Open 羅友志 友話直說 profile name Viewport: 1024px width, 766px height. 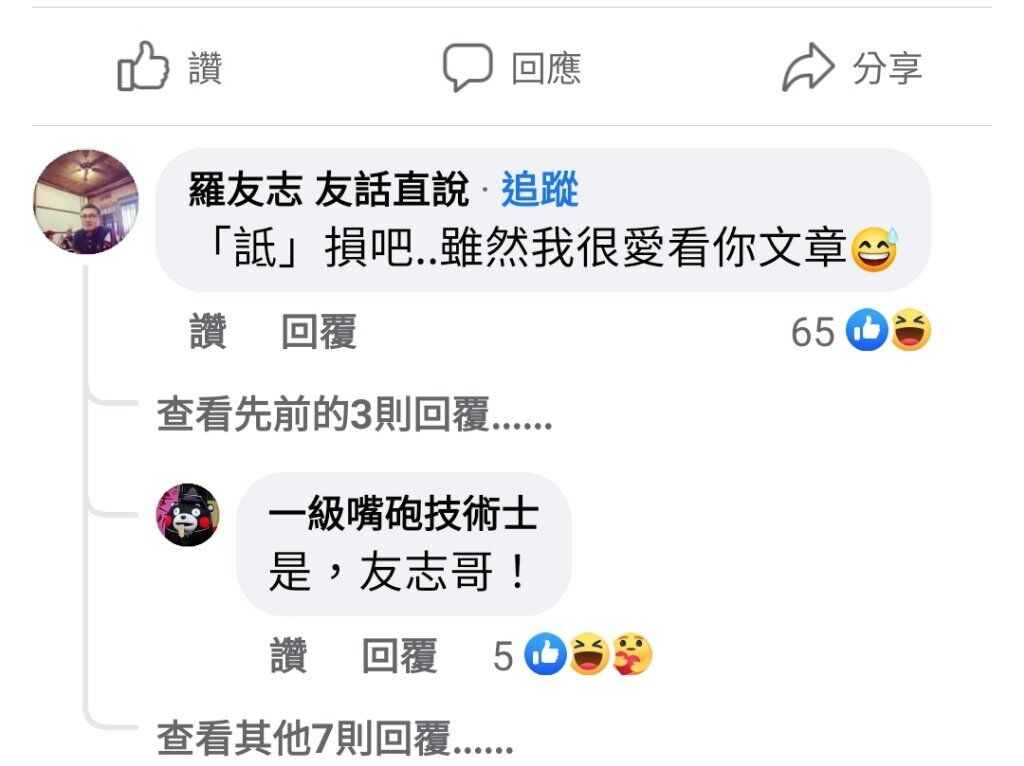click(328, 189)
